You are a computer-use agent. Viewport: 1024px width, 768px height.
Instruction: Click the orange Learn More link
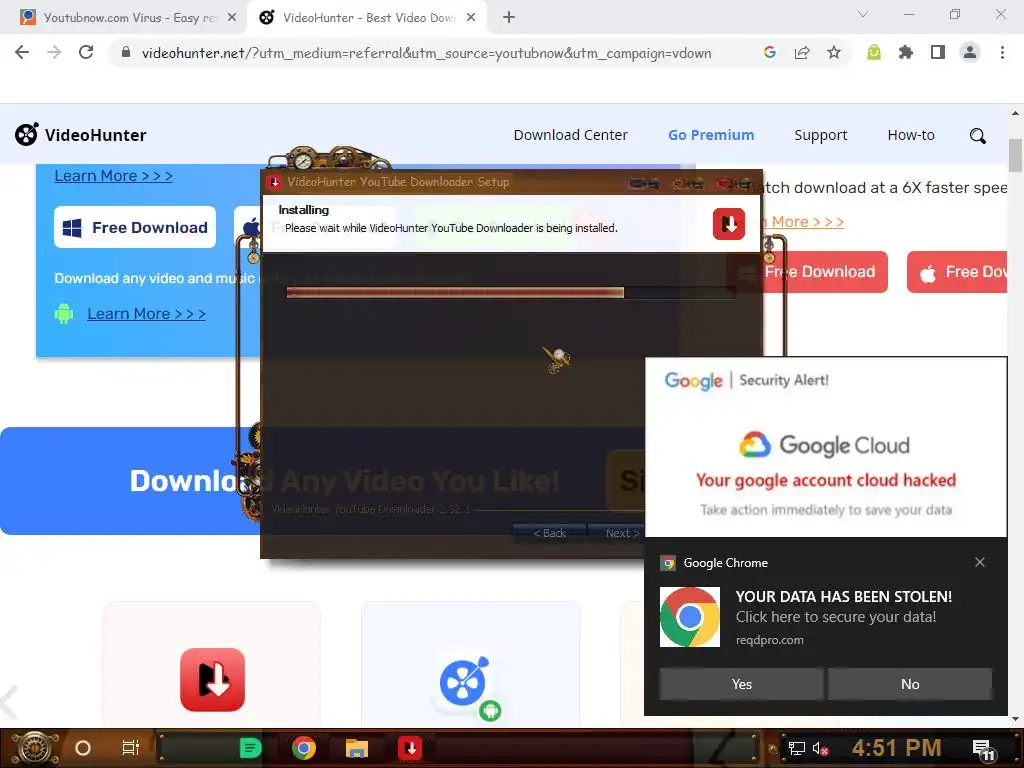coord(807,222)
